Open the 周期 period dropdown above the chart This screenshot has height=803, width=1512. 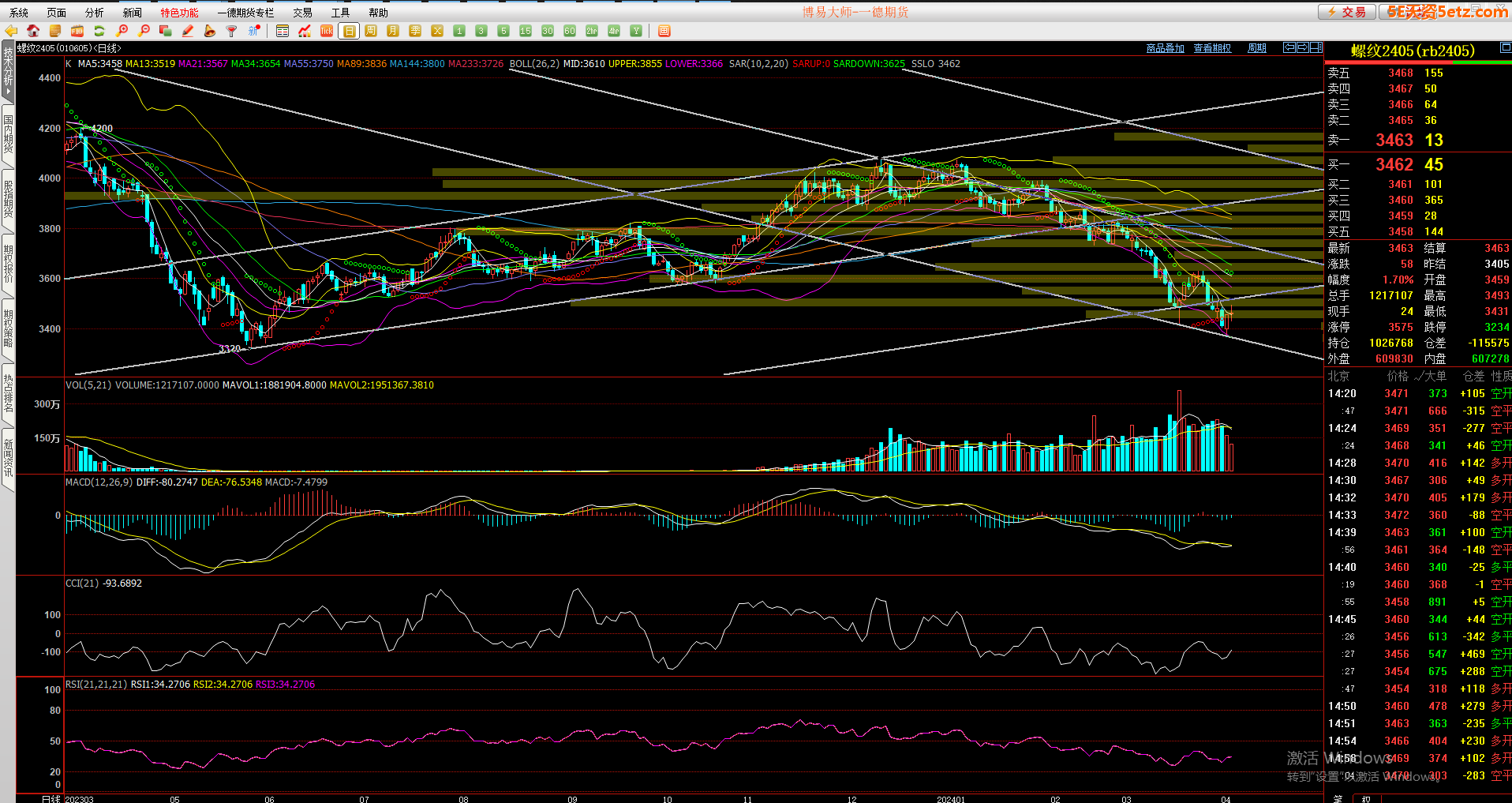1256,48
